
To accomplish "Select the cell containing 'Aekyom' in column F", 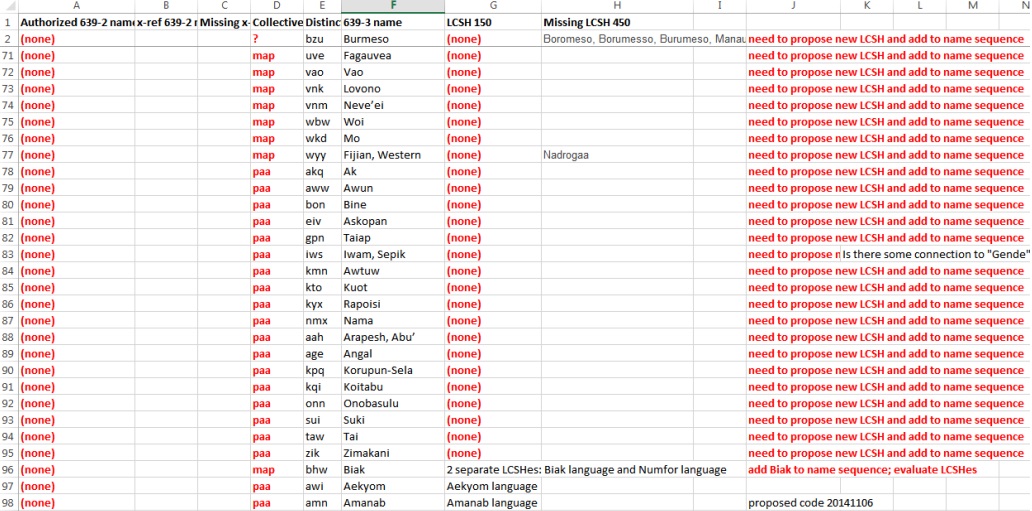I will pyautogui.click(x=393, y=486).
